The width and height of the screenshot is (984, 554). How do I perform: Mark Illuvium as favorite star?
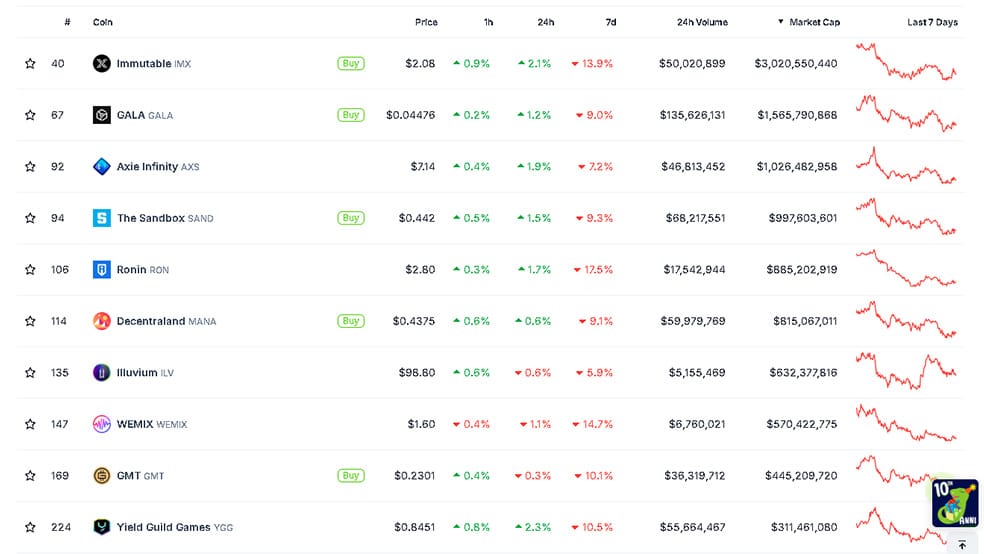click(30, 372)
